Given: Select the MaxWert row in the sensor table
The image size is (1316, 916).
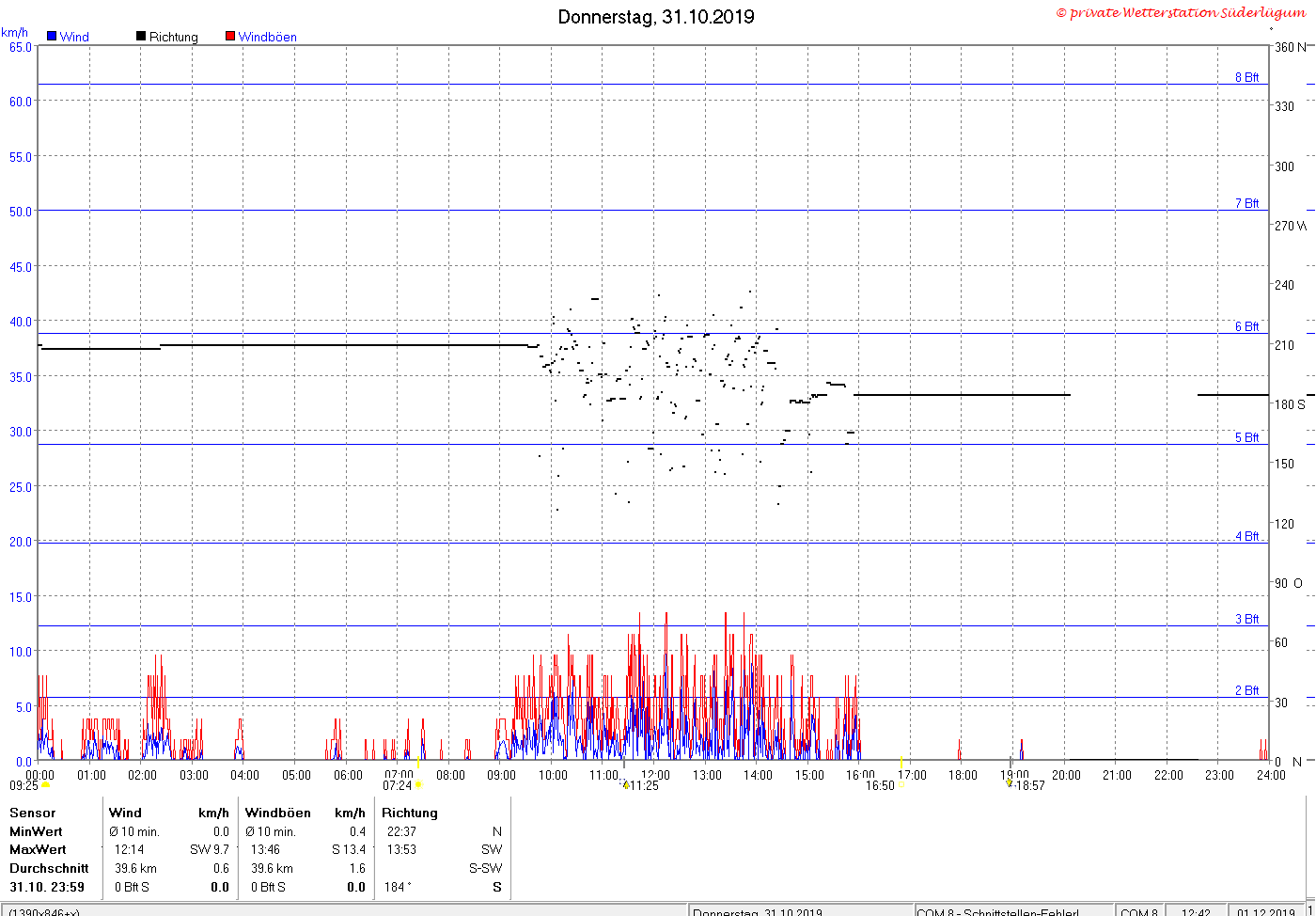Looking at the screenshot, I should pyautogui.click(x=257, y=849).
